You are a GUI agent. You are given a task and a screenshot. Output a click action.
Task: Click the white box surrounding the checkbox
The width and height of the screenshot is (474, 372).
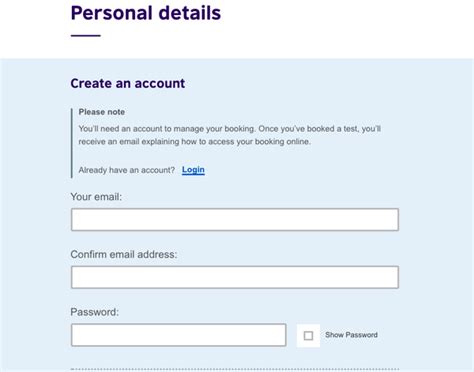pos(308,335)
